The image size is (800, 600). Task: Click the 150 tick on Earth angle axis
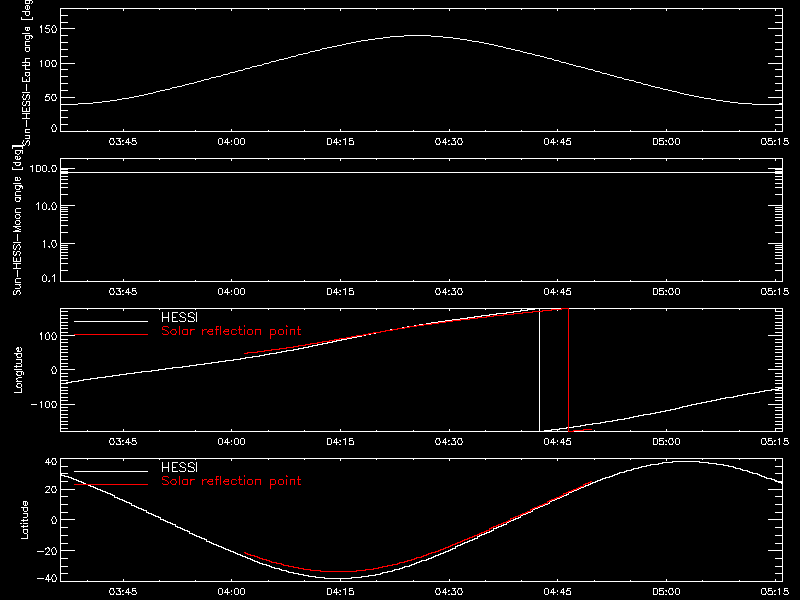coord(48,29)
